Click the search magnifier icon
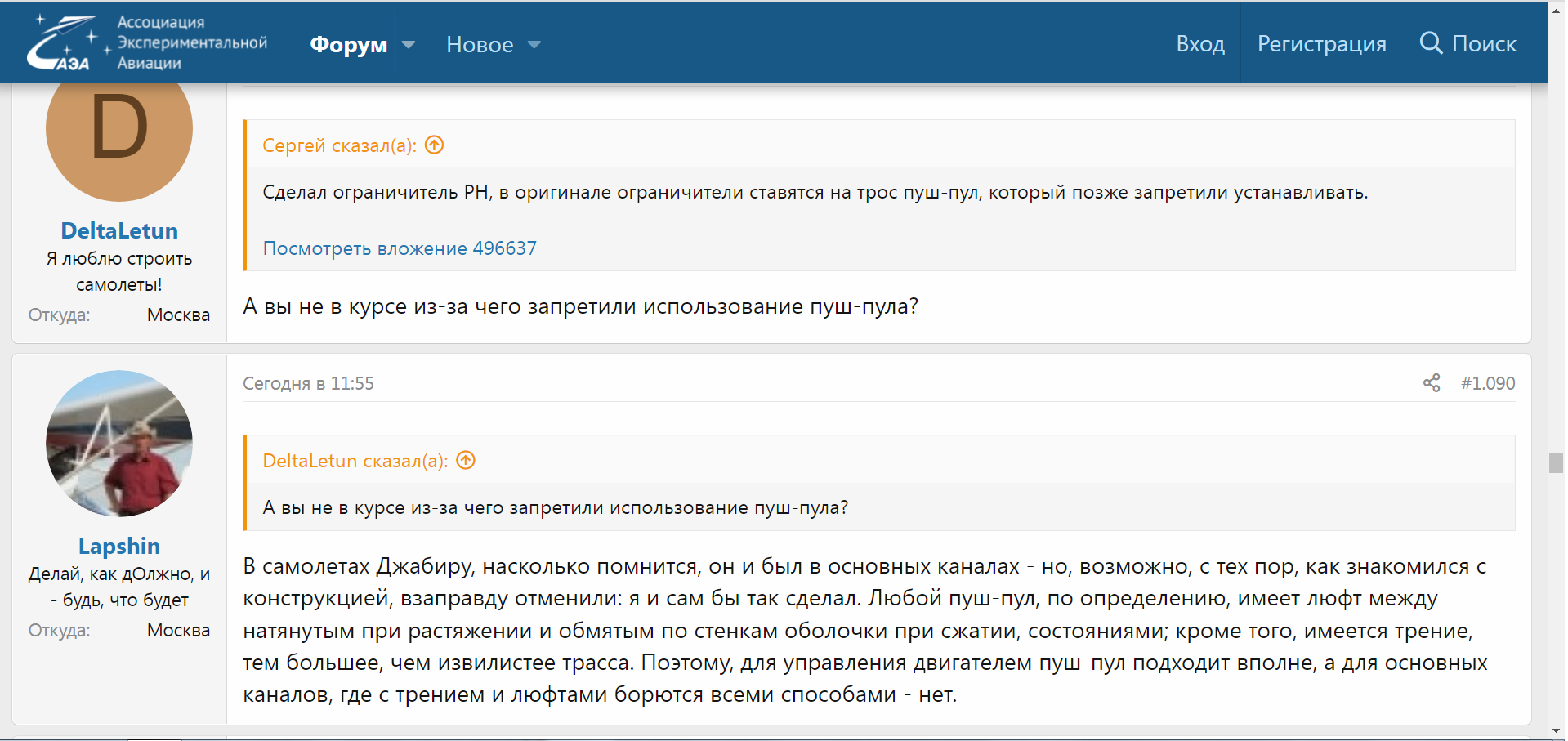Viewport: 1568px width, 741px height. (1431, 43)
